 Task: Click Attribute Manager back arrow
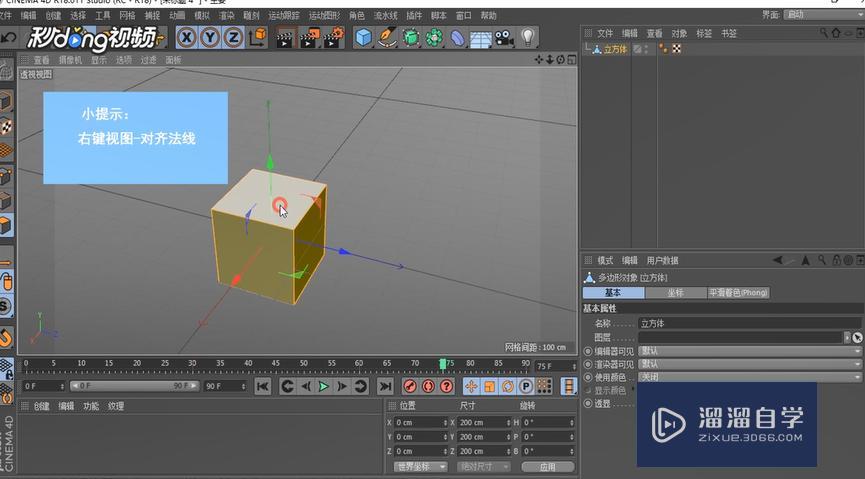(x=778, y=260)
